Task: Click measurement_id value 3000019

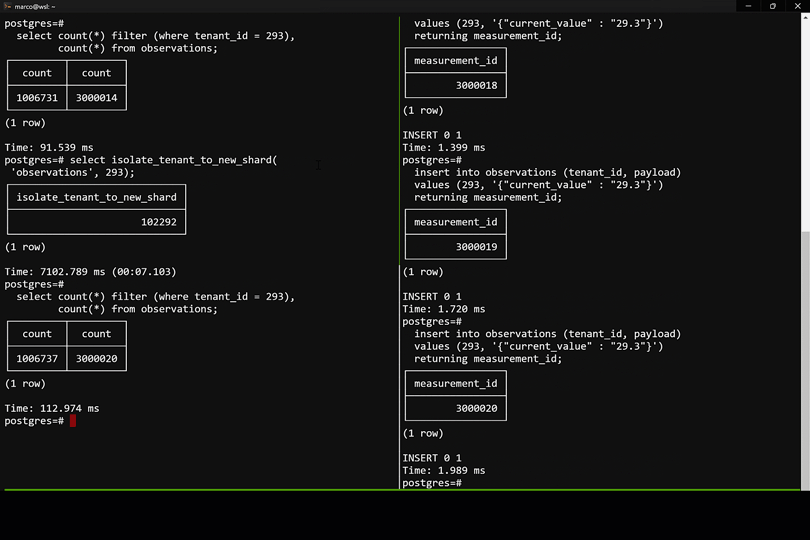Action: tap(476, 247)
